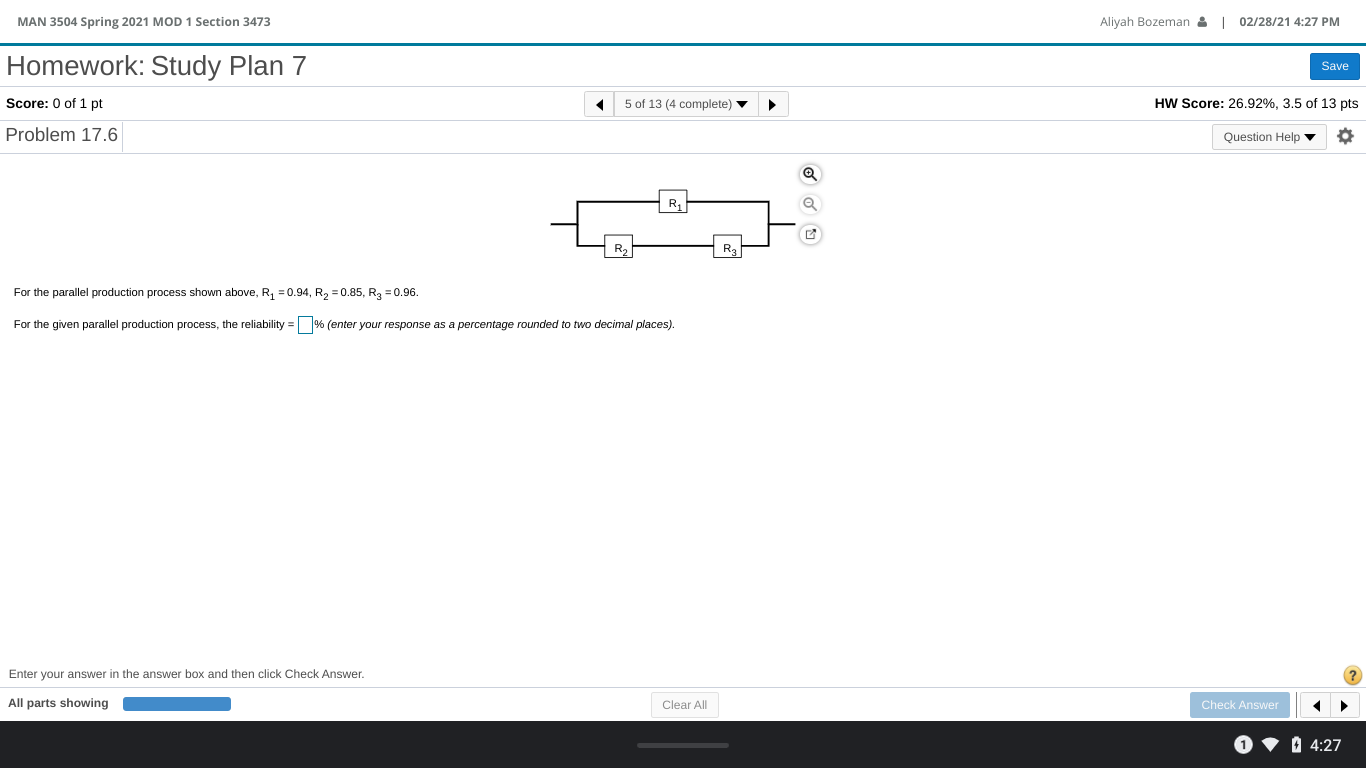Go to previous question arrow in header
Image resolution: width=1366 pixels, height=768 pixels.
point(599,104)
